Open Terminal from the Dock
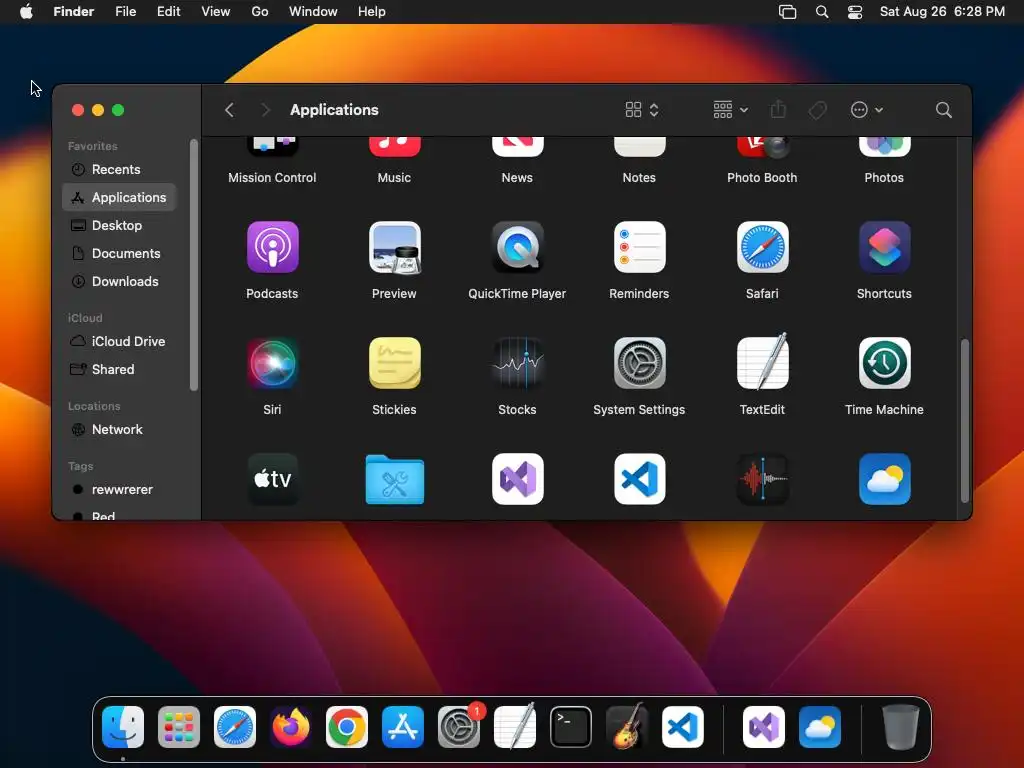 571,727
